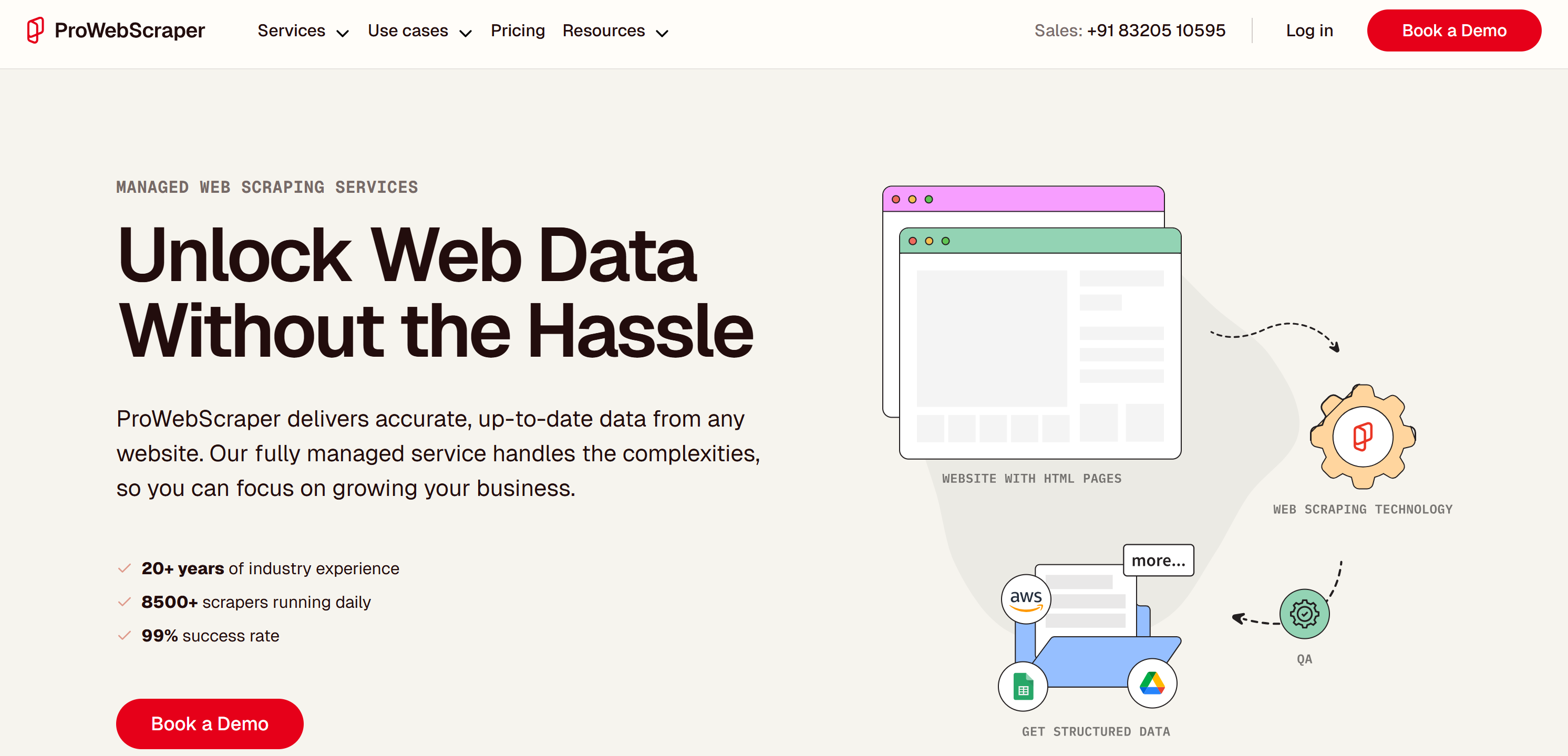Click the Google Sheets icon
1568x756 pixels.
(1023, 687)
